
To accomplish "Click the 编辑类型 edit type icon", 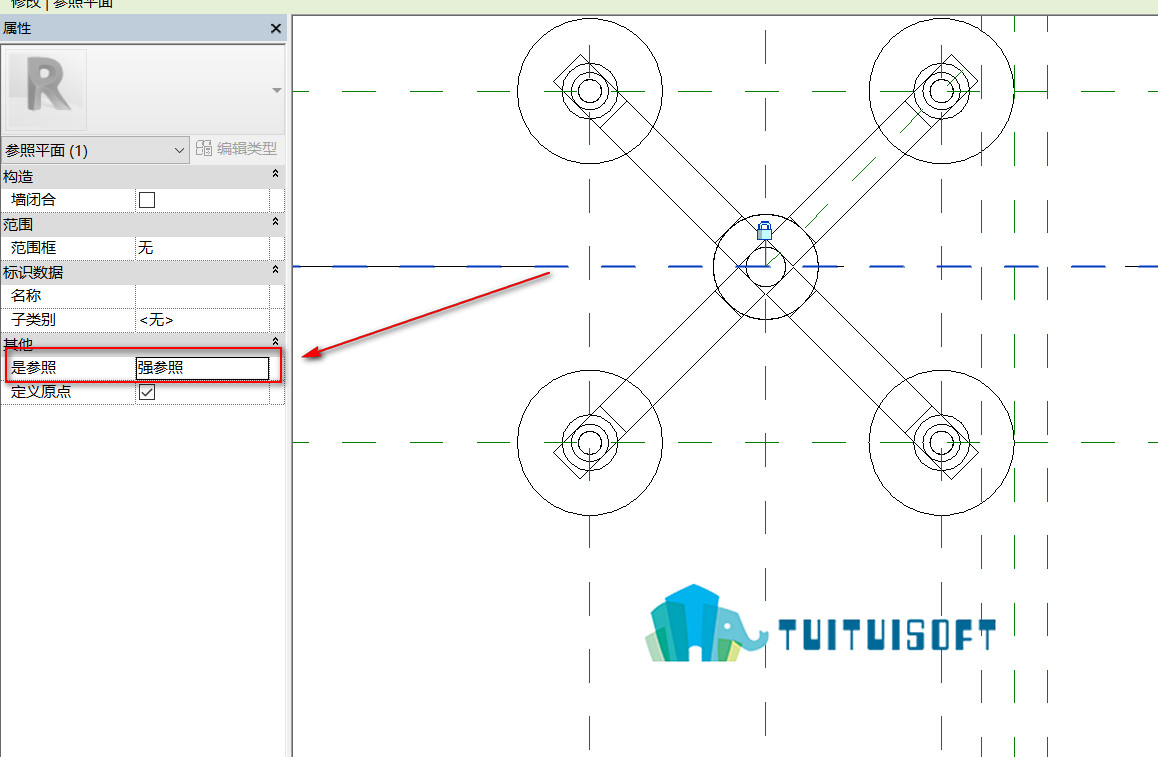I will coord(204,148).
